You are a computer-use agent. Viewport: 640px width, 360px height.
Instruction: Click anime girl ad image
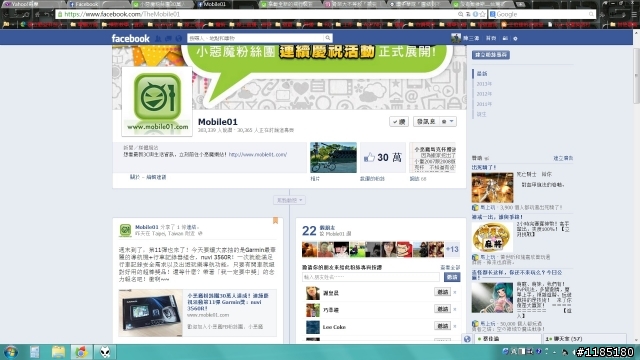tap(492, 298)
